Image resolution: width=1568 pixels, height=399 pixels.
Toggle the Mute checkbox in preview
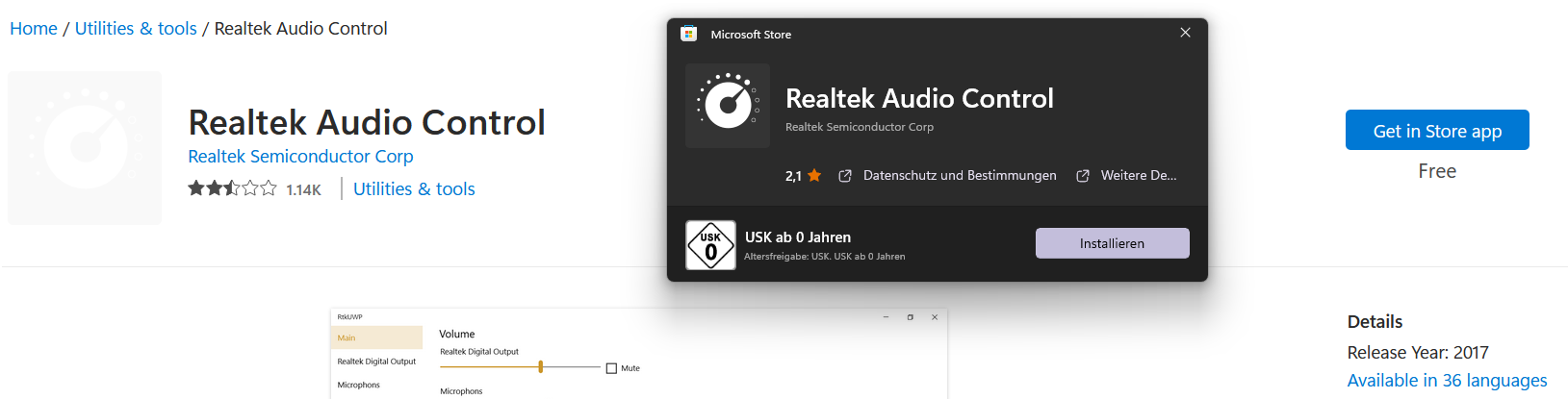(x=611, y=368)
